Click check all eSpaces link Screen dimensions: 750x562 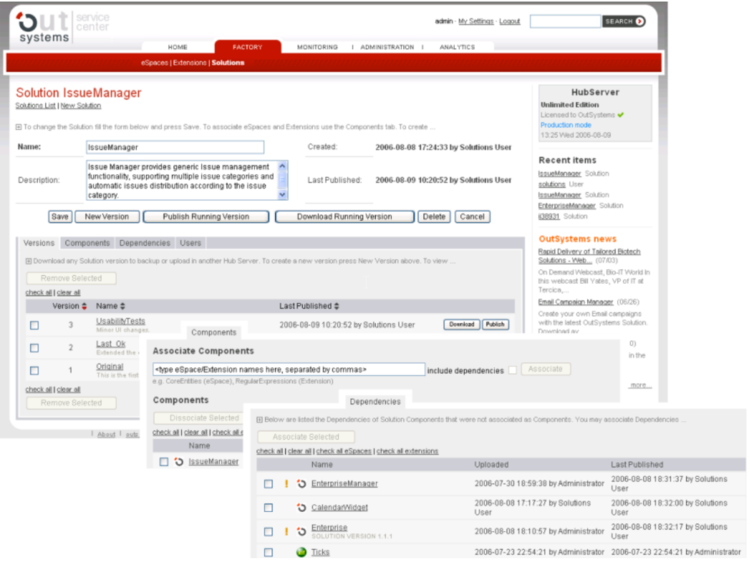343,451
